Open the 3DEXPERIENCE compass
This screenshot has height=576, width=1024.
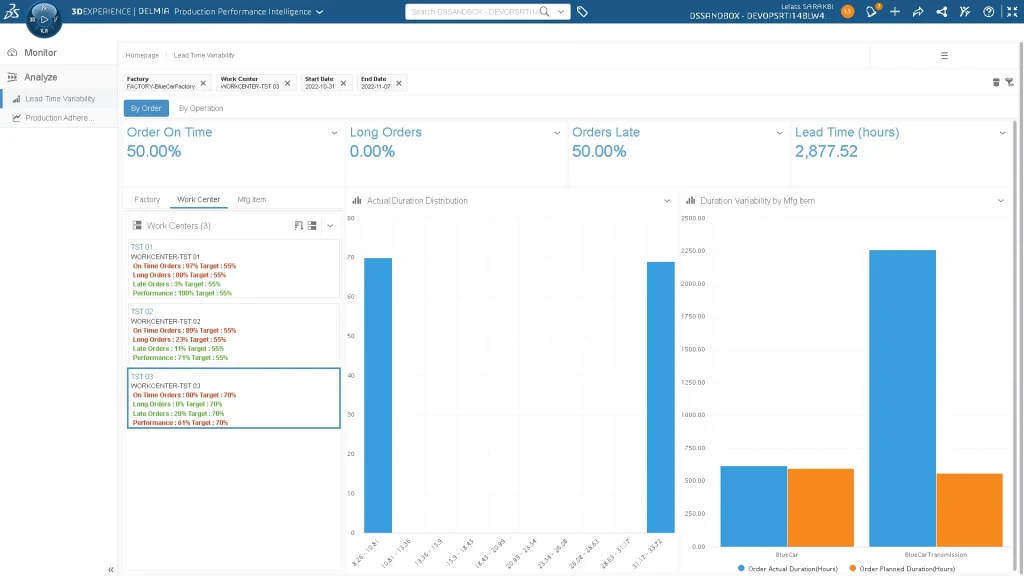tap(43, 18)
